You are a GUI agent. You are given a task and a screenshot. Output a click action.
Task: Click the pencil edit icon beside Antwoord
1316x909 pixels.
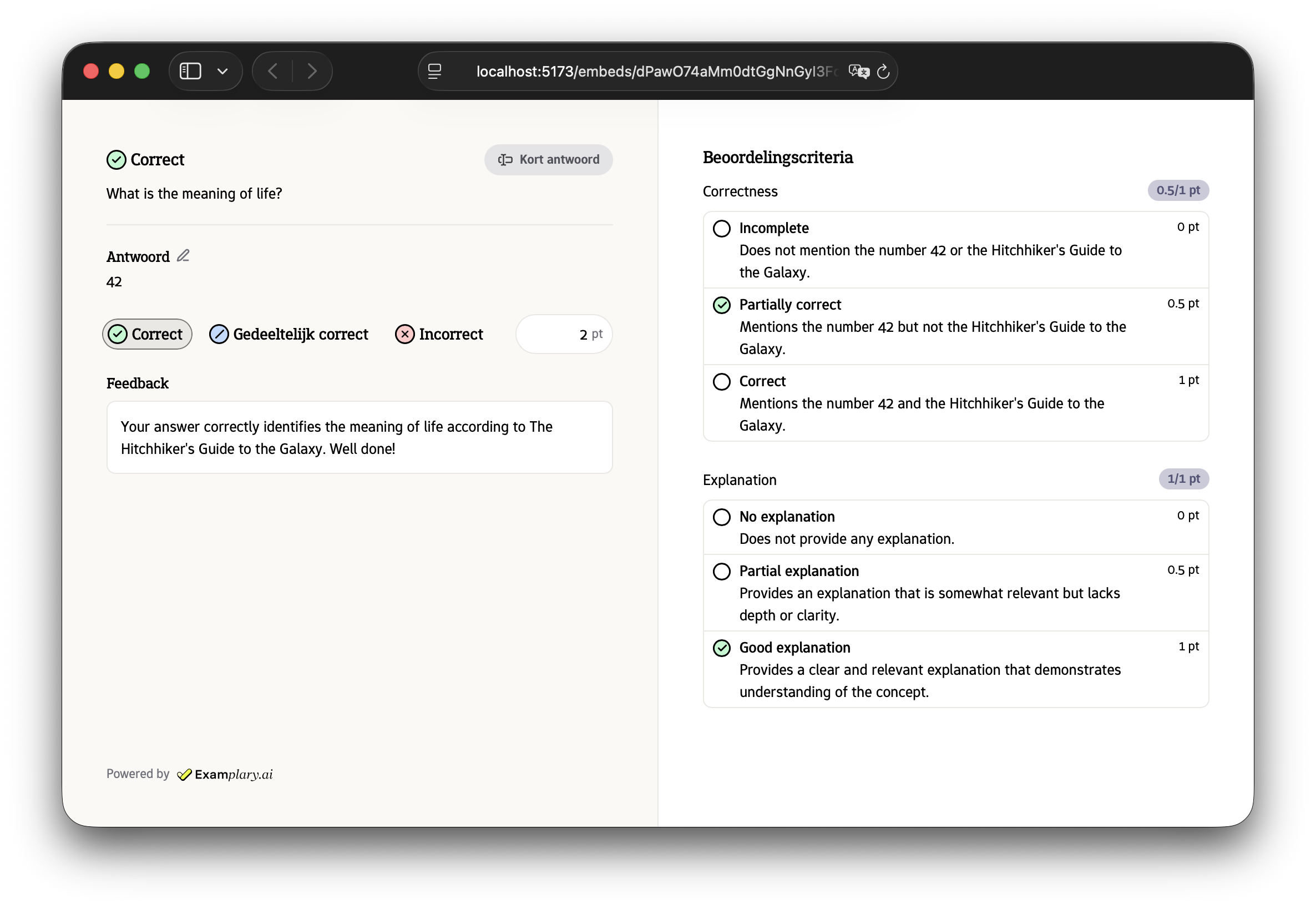[183, 256]
